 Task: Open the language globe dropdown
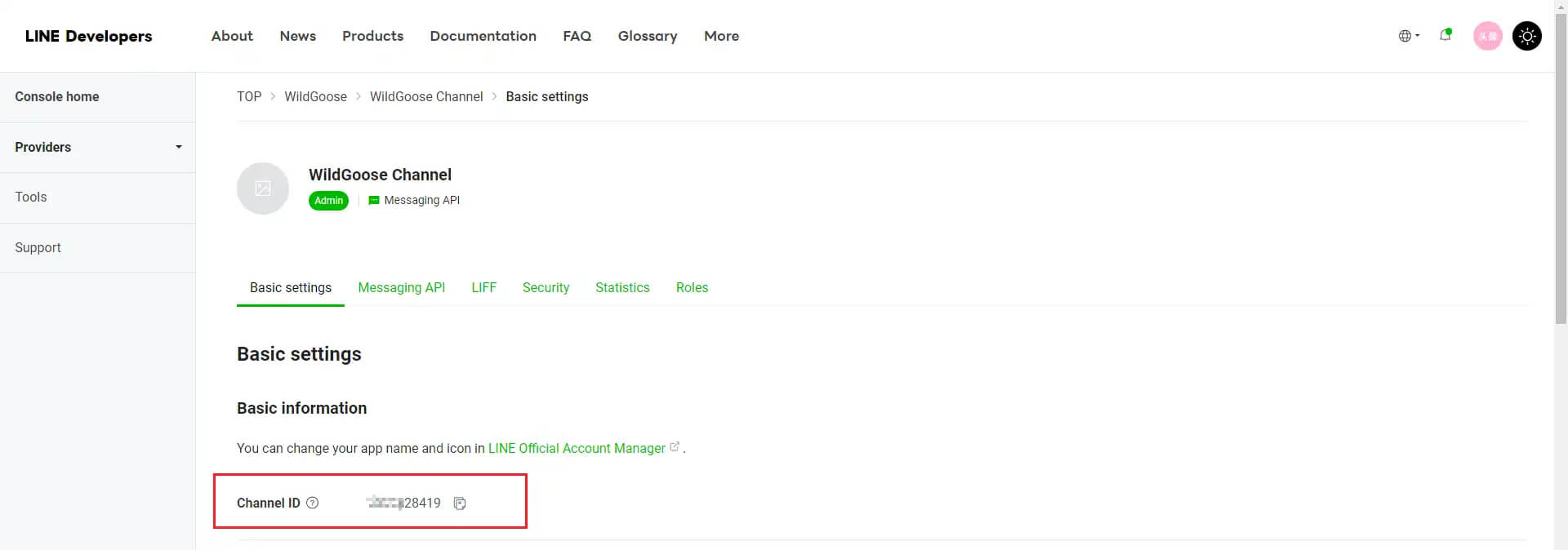coord(1409,36)
